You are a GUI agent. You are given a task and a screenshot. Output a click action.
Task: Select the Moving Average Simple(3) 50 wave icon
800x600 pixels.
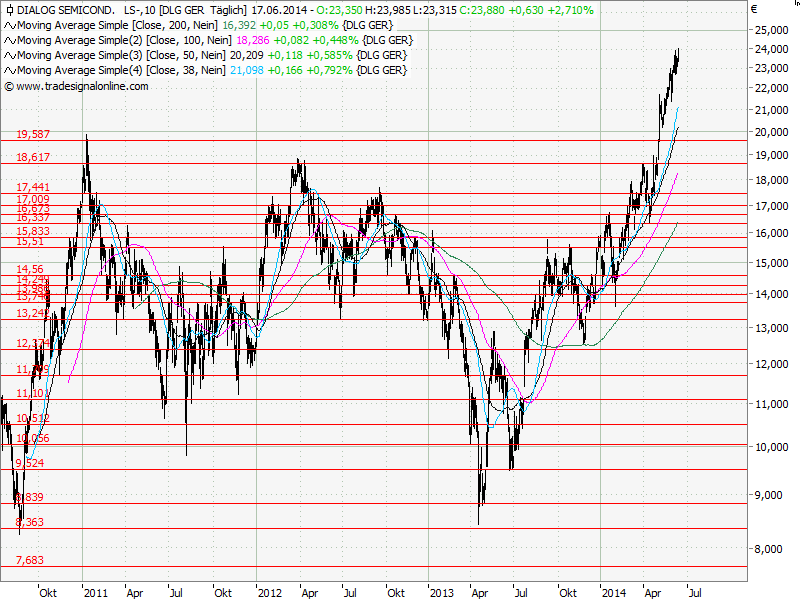click(x=9, y=55)
